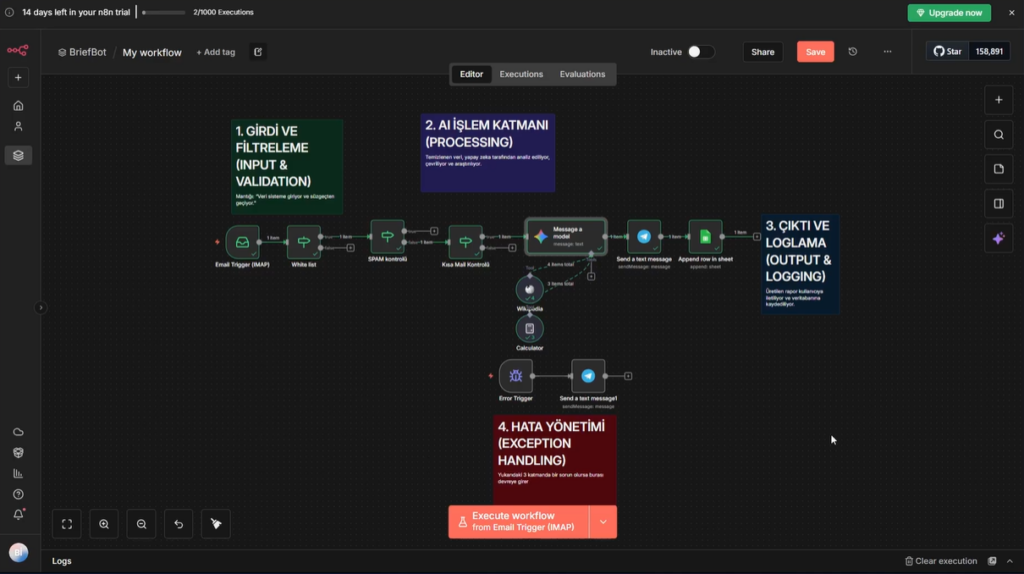Screen dimensions: 1024x574
Task: Select the Calculator tool node
Action: coord(529,328)
